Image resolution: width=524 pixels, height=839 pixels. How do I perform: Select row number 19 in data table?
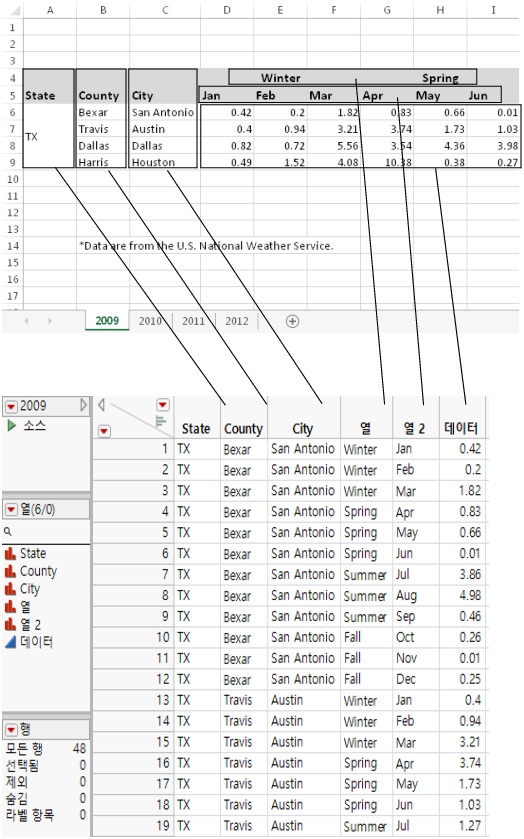click(x=163, y=826)
